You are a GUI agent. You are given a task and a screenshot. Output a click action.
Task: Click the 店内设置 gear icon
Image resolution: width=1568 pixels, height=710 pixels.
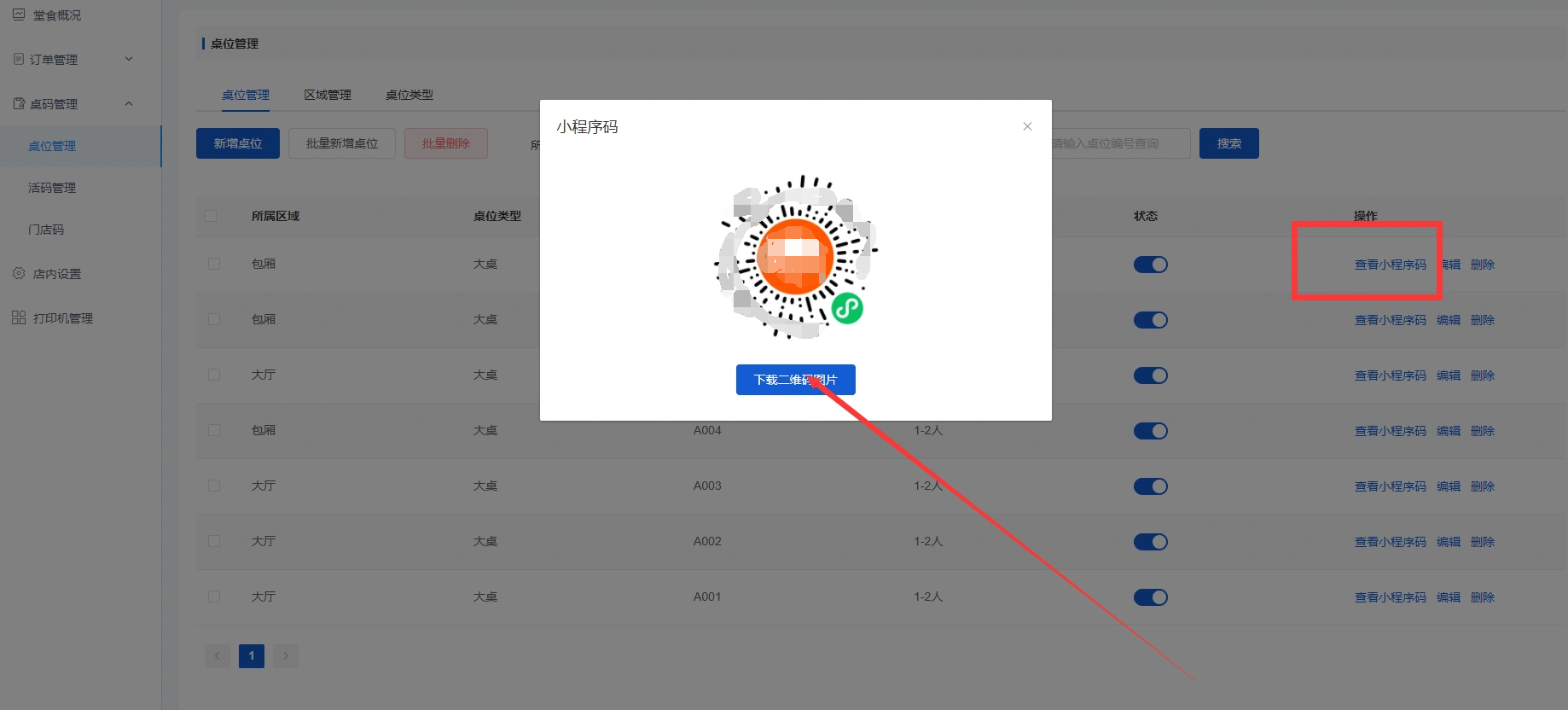(19, 273)
